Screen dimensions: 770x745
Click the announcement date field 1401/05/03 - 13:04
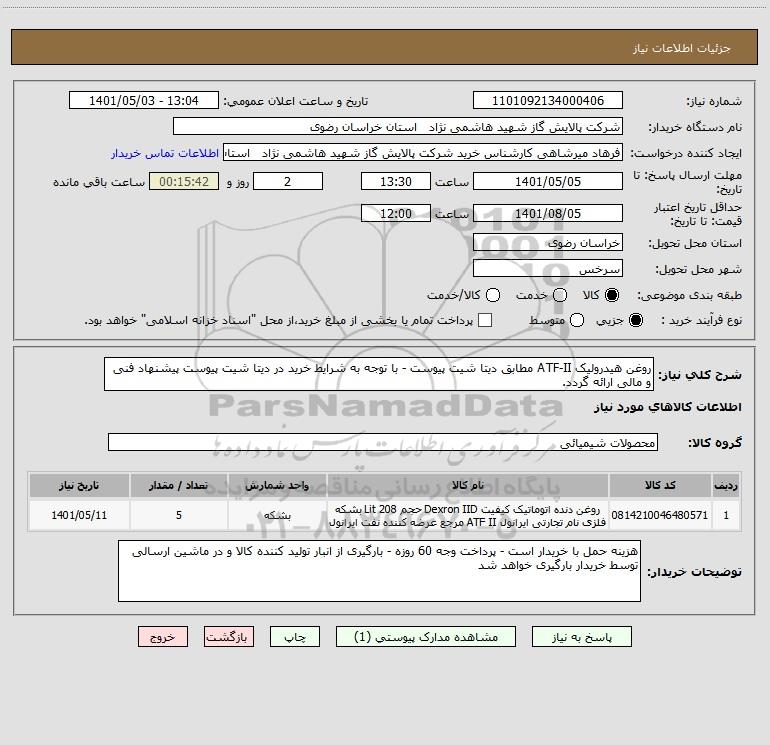143,100
